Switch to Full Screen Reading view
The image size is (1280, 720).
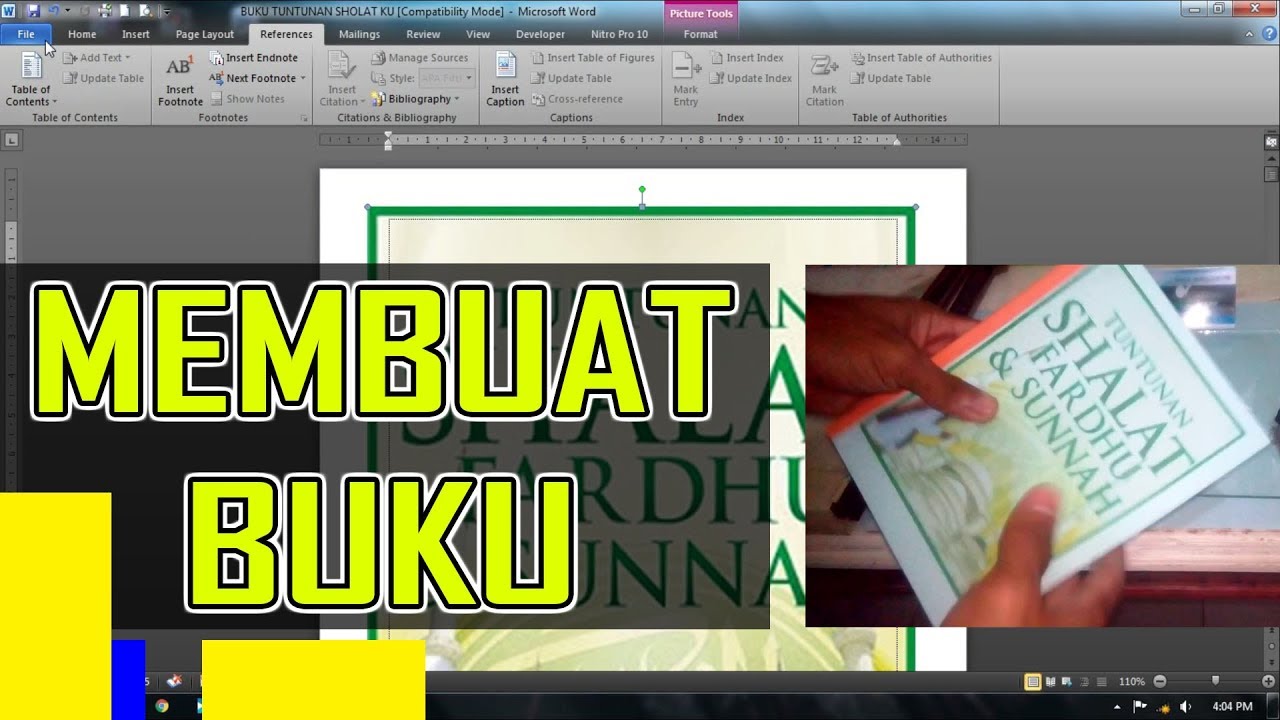[x=1050, y=681]
